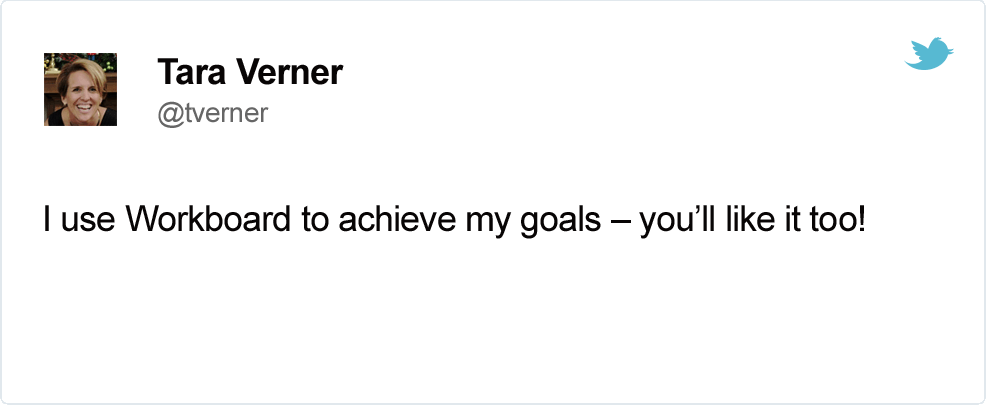This screenshot has width=986, height=405.
Task: Click the name Tara Verner
Action: coord(250,72)
